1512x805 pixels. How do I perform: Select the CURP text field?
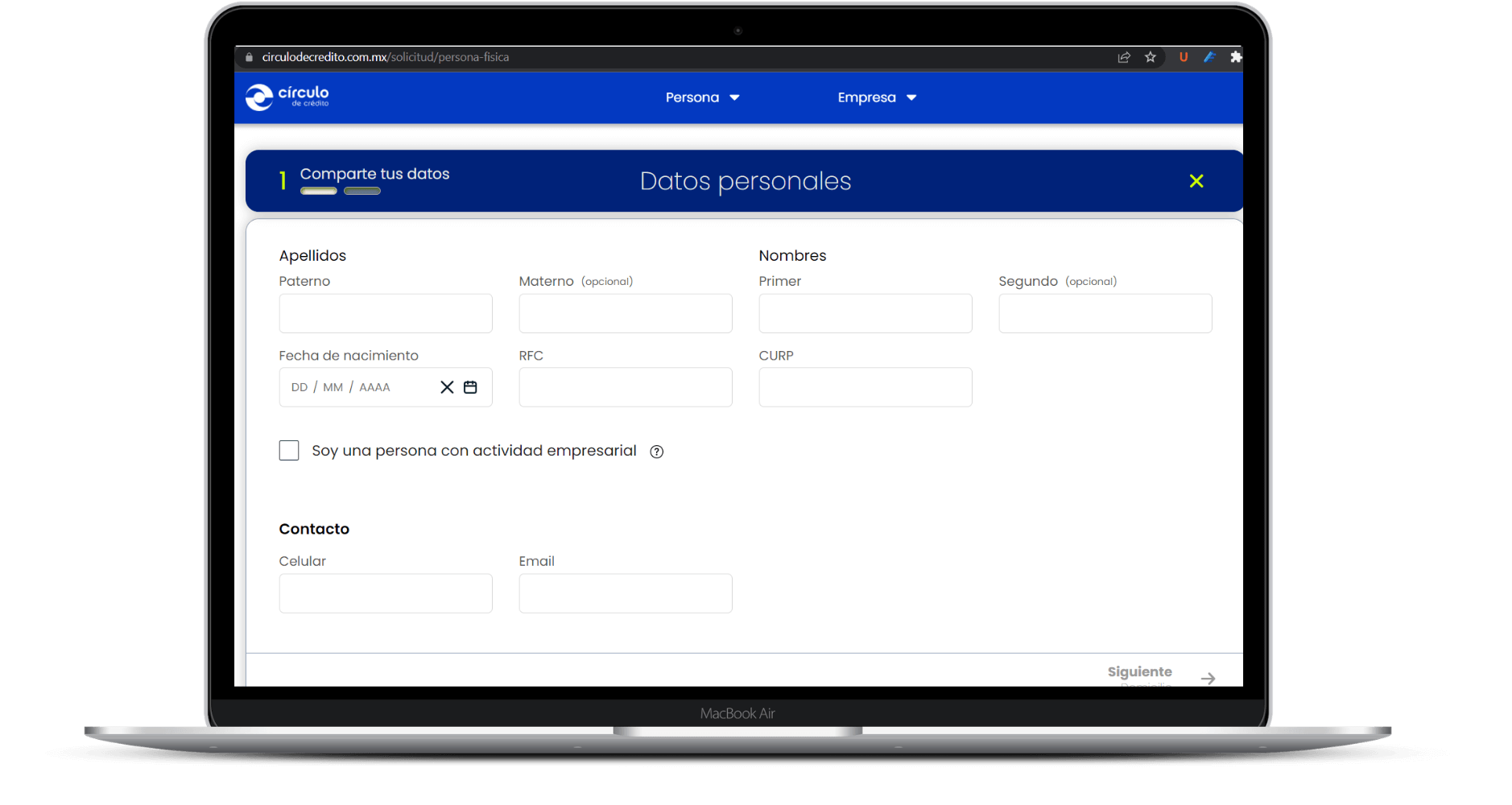(x=865, y=387)
